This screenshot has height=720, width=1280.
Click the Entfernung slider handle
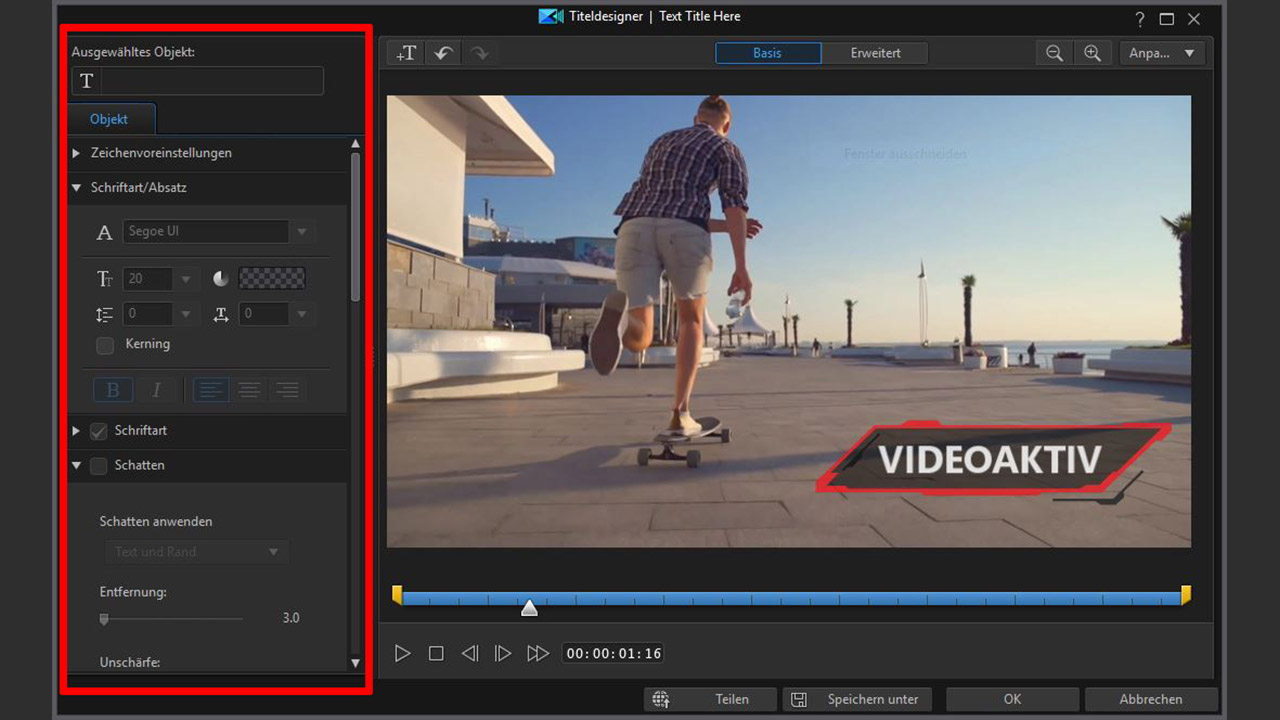tap(104, 619)
